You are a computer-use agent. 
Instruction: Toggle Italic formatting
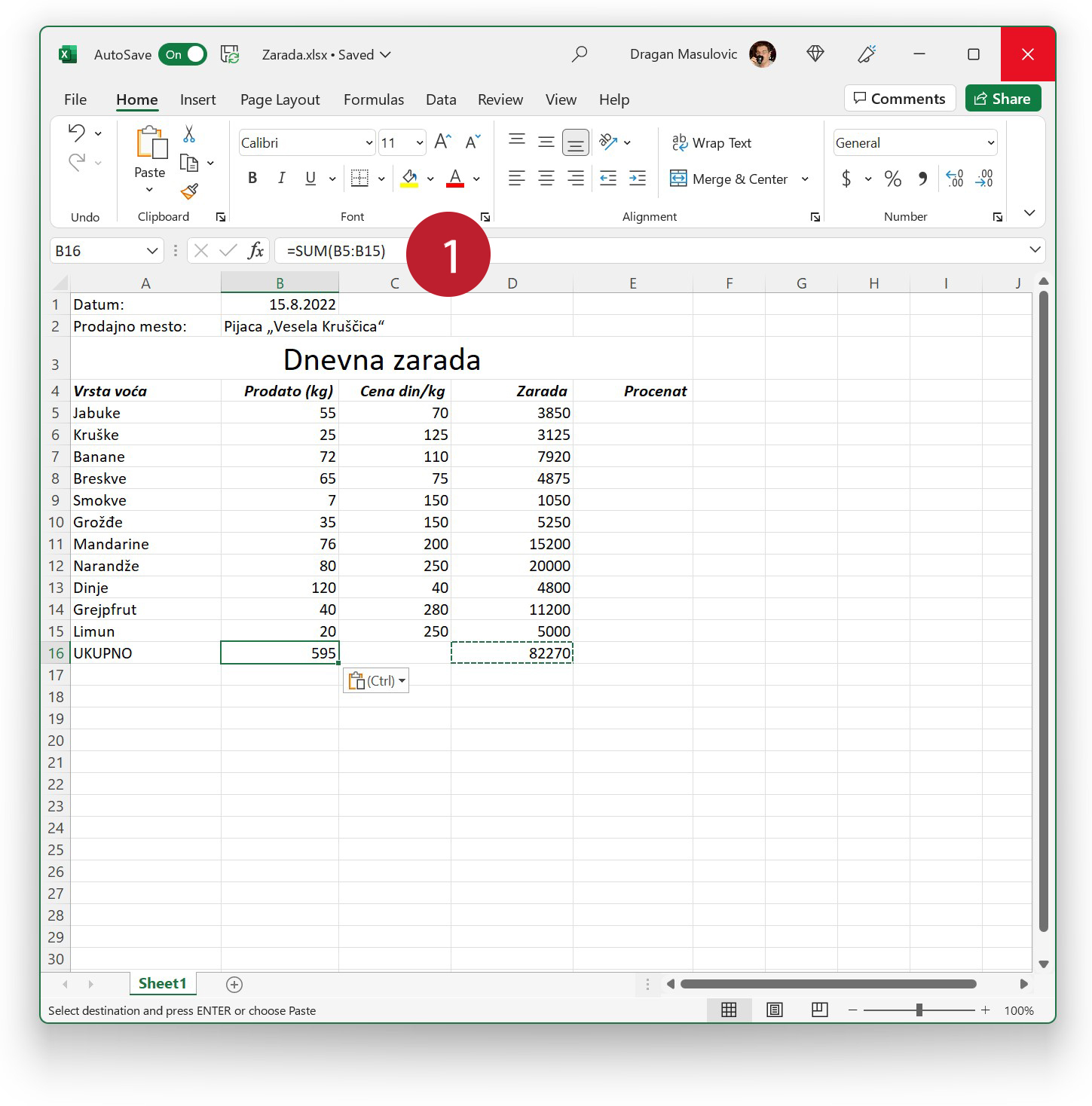281,179
